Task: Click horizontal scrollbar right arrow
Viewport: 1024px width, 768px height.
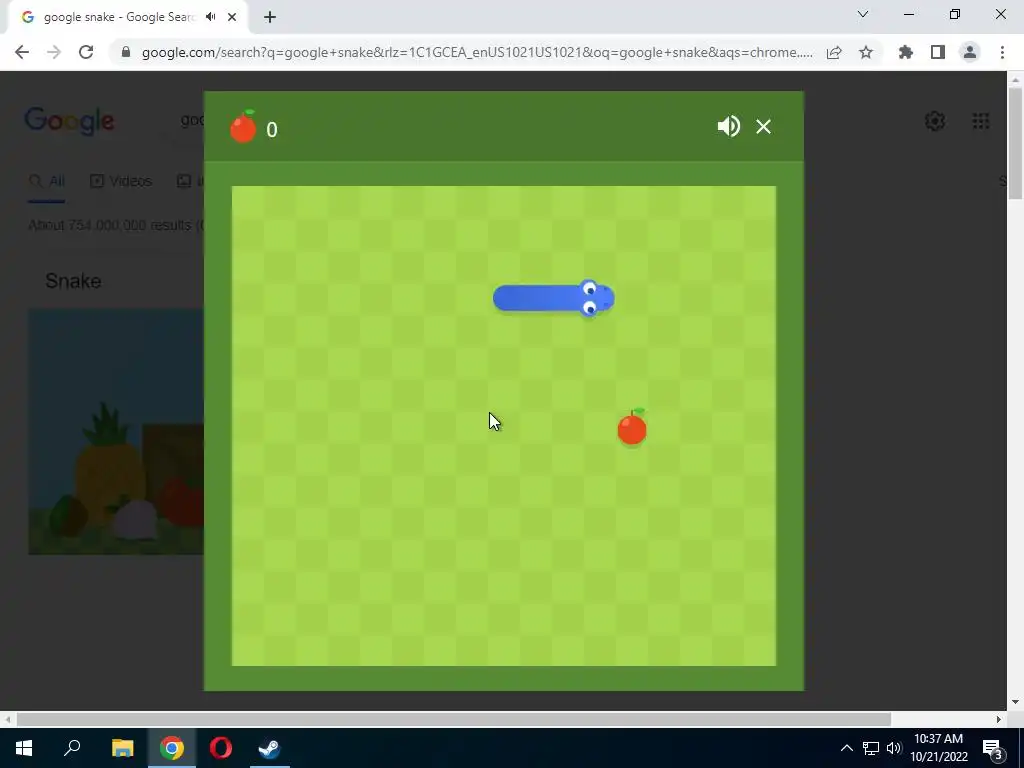Action: click(999, 719)
